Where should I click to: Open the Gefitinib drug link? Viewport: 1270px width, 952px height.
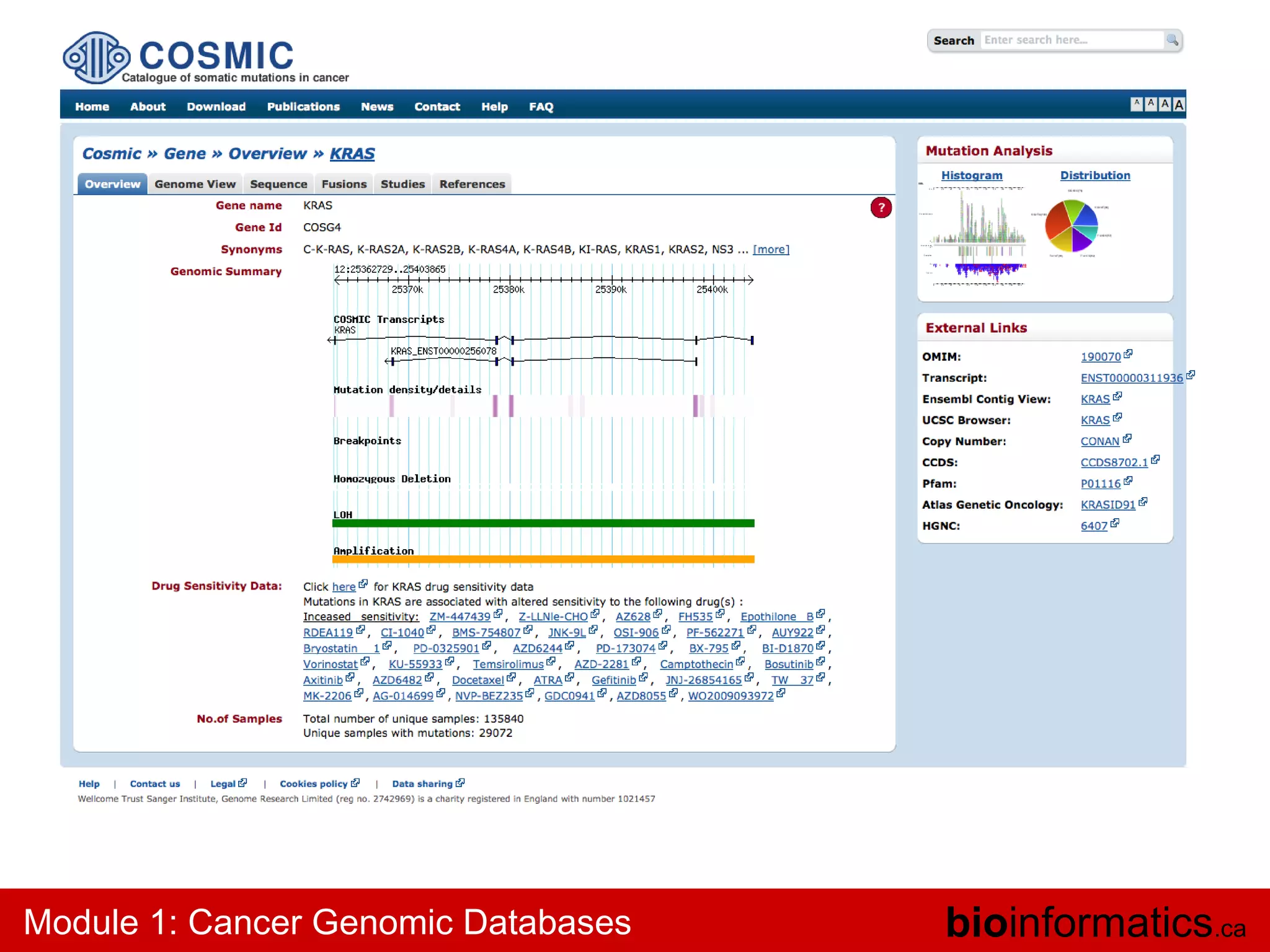(x=613, y=680)
